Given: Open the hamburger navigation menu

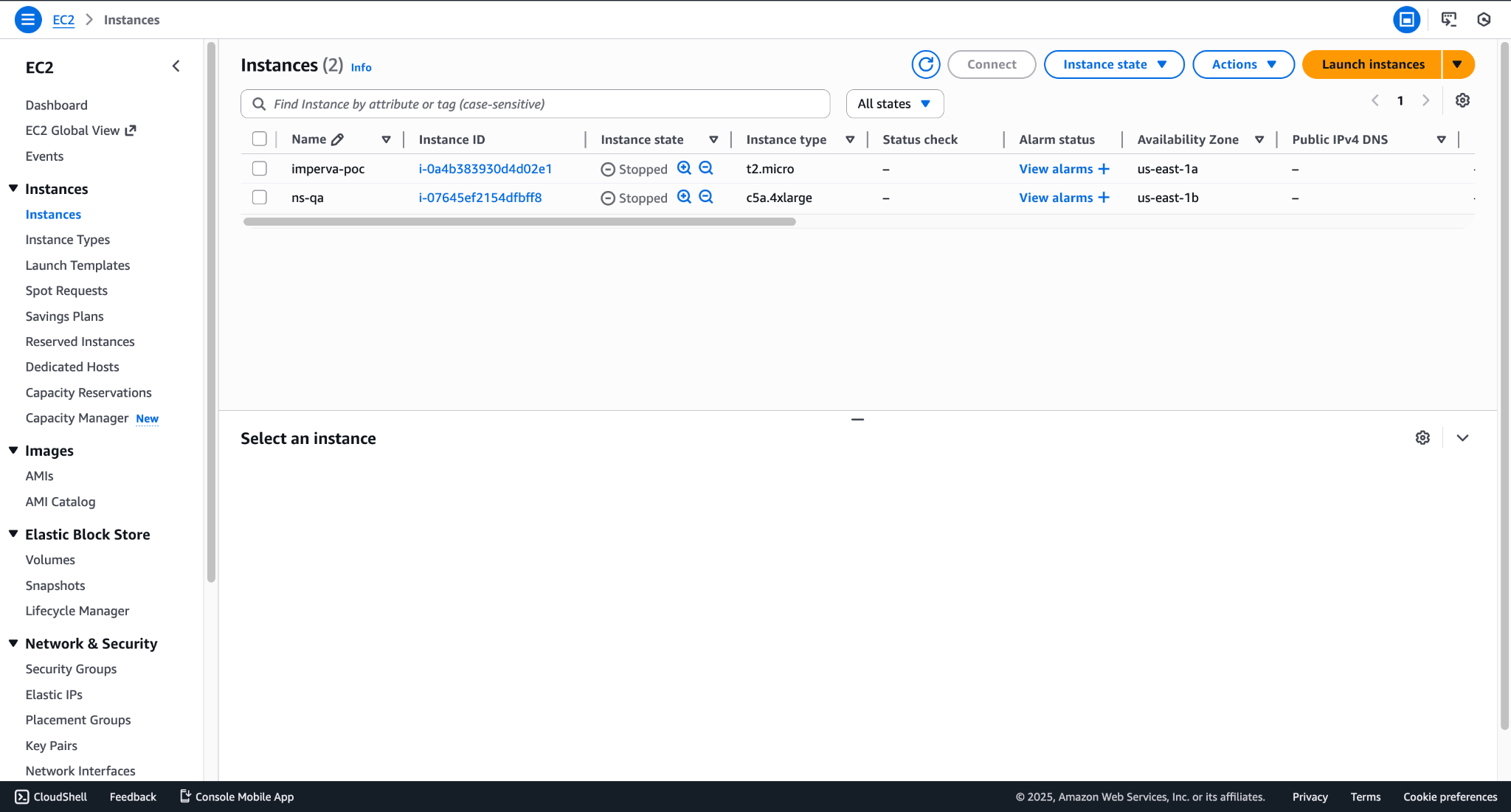Looking at the screenshot, I should [27, 20].
